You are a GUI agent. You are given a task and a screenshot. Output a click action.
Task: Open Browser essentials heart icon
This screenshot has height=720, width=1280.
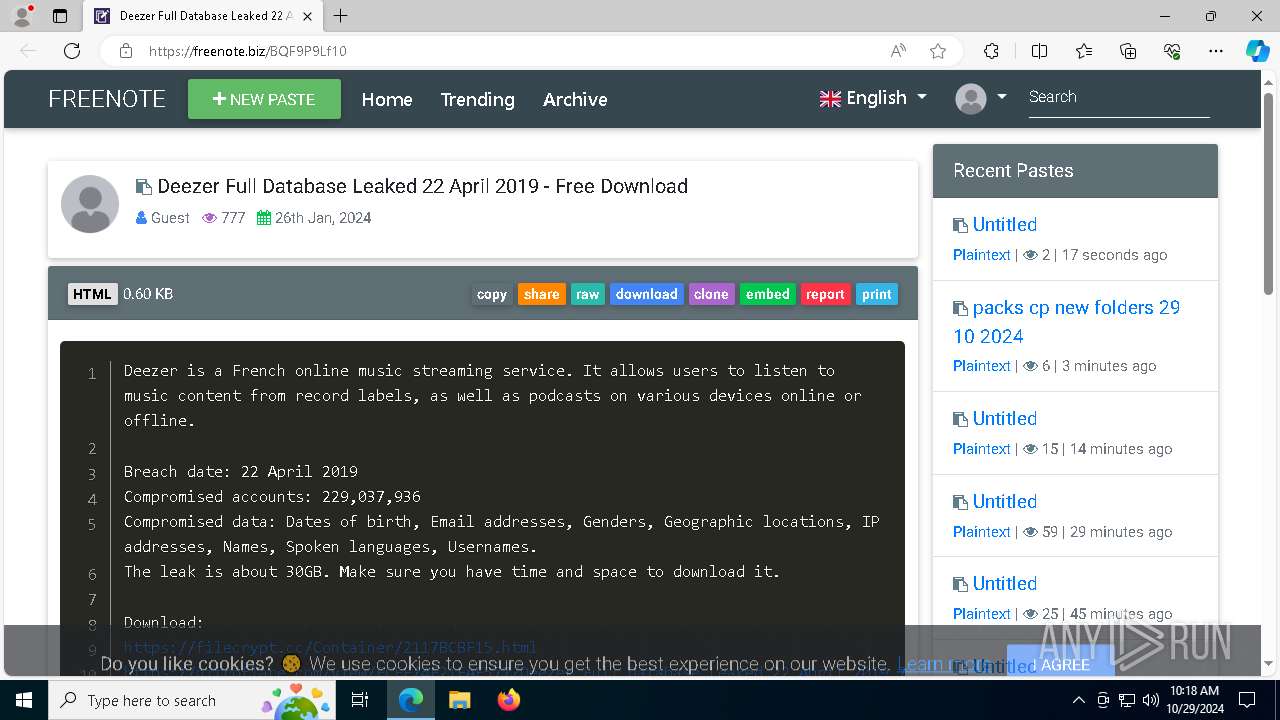pos(1172,51)
